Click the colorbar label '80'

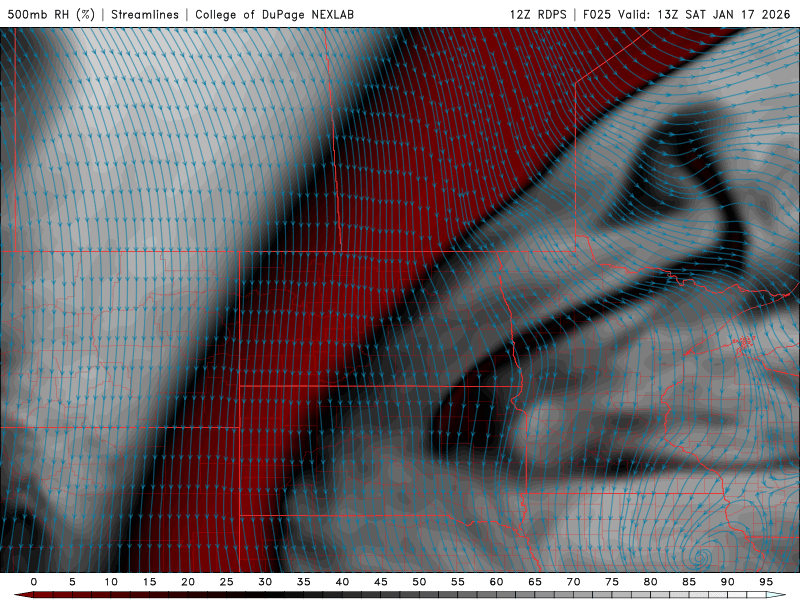tap(650, 582)
